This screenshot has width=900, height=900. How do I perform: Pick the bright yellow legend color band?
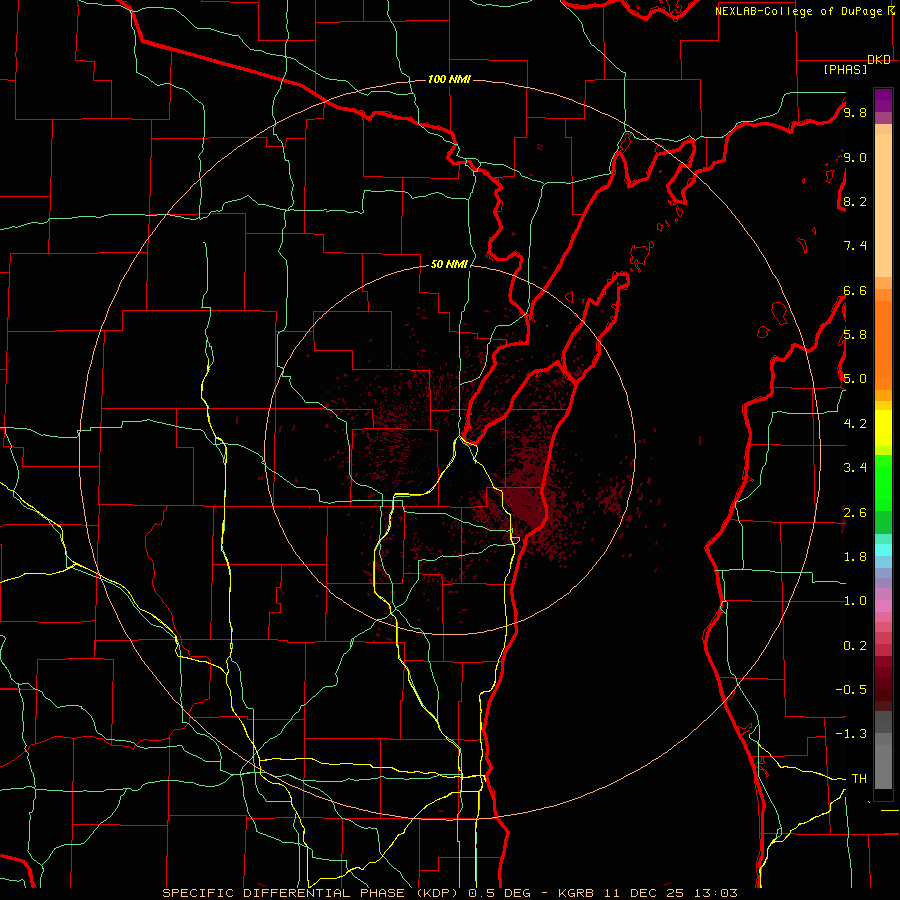tap(883, 428)
